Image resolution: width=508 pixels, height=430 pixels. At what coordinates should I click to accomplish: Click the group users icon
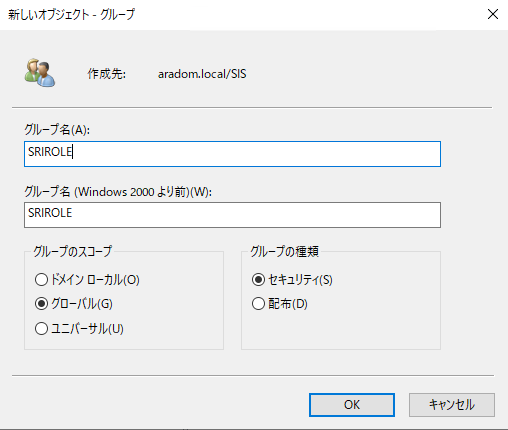[40, 73]
